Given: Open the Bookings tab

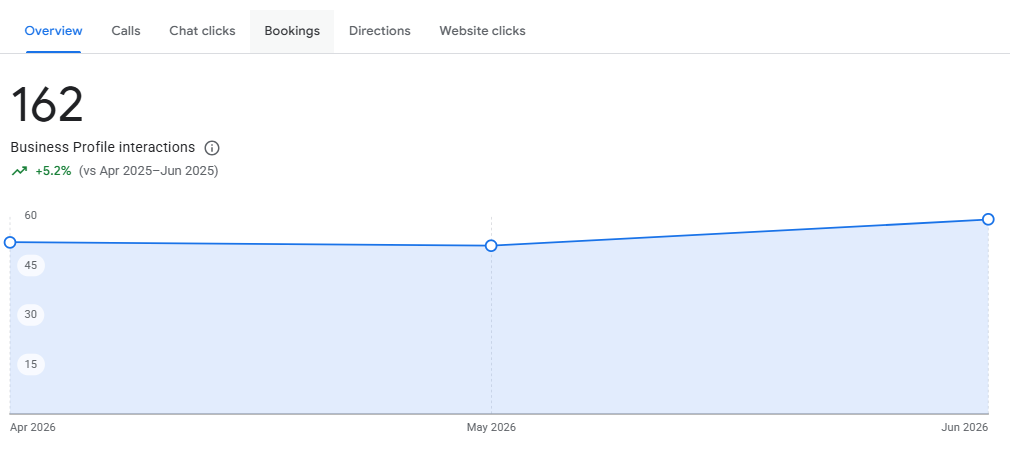Looking at the screenshot, I should [292, 31].
